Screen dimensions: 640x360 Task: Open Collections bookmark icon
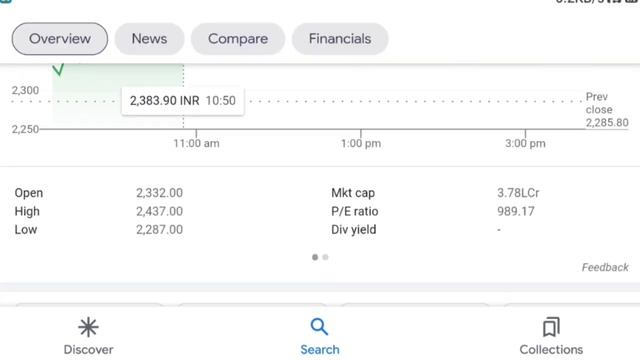click(x=551, y=327)
